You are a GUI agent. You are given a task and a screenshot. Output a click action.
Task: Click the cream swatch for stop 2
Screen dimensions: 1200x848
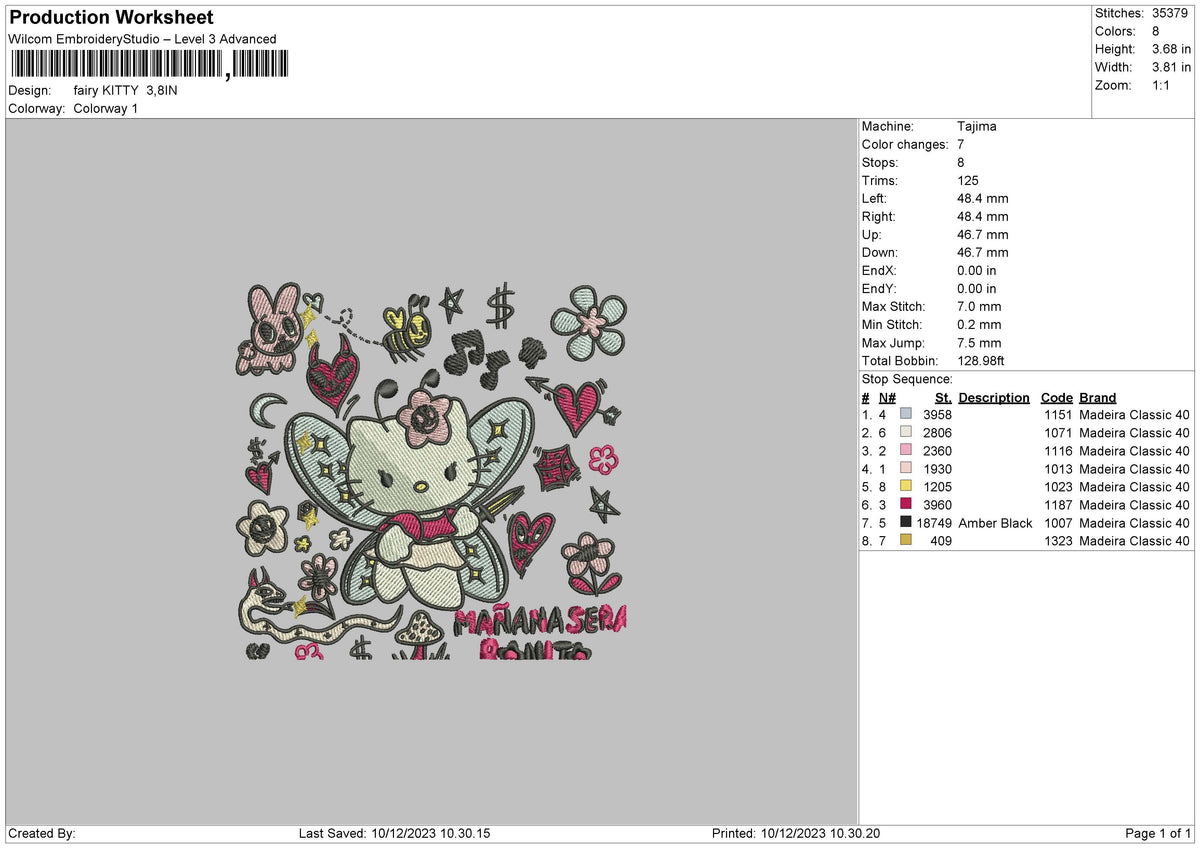[906, 433]
